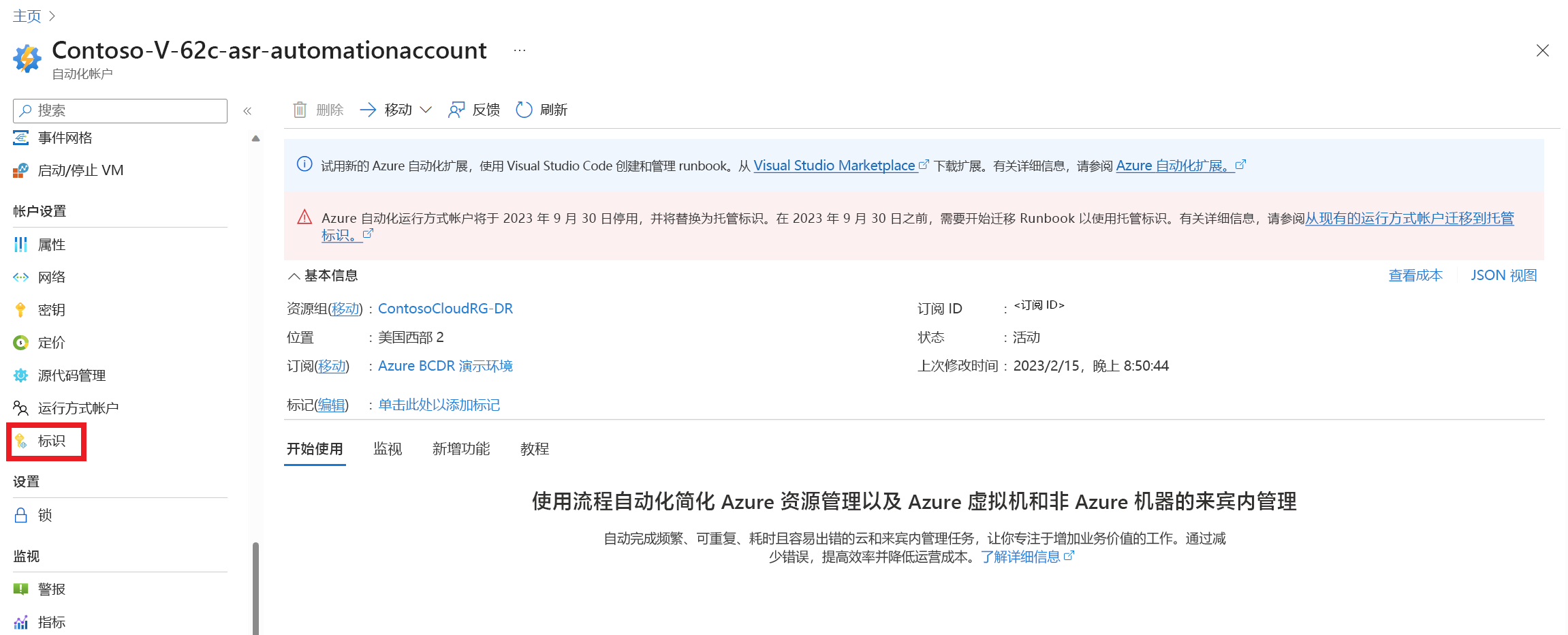The height and width of the screenshot is (635, 1568).
Task: Open the 从现有的运行方式帐户迁移到托管标识 link
Action: click(1409, 218)
